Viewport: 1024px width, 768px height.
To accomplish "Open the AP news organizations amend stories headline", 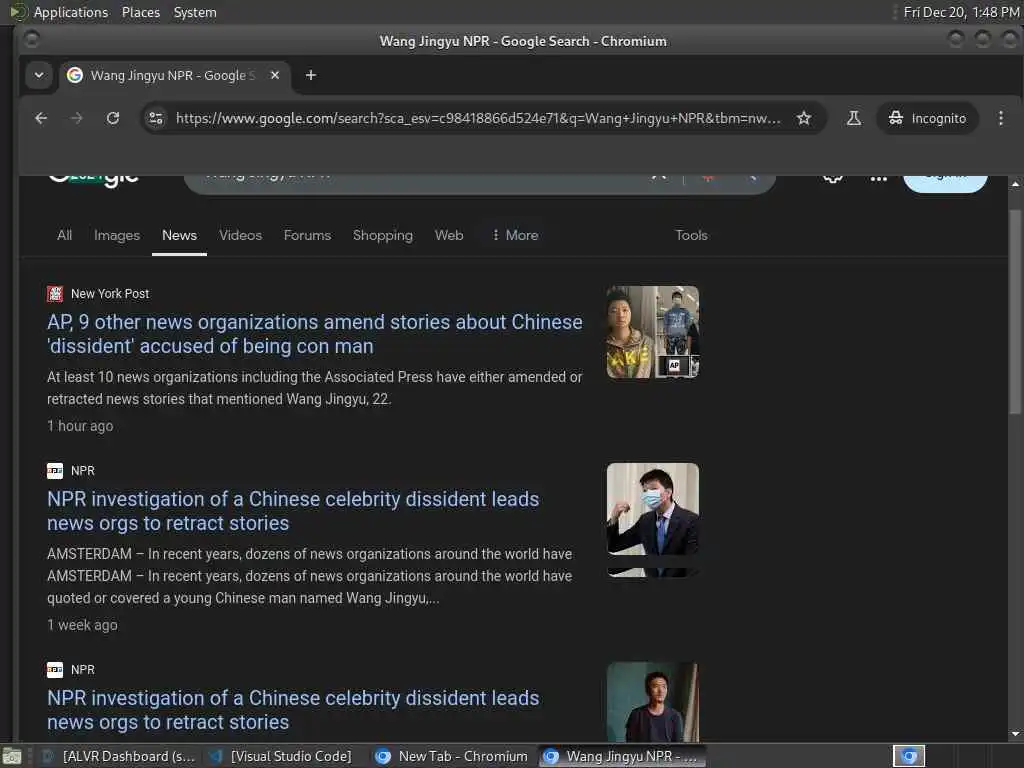I will click(x=314, y=334).
